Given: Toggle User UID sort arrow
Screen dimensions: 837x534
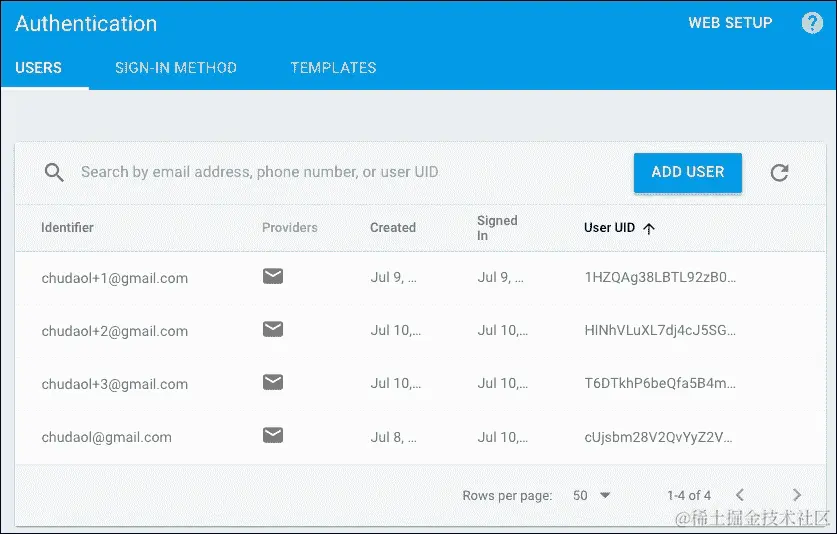Looking at the screenshot, I should (x=649, y=229).
